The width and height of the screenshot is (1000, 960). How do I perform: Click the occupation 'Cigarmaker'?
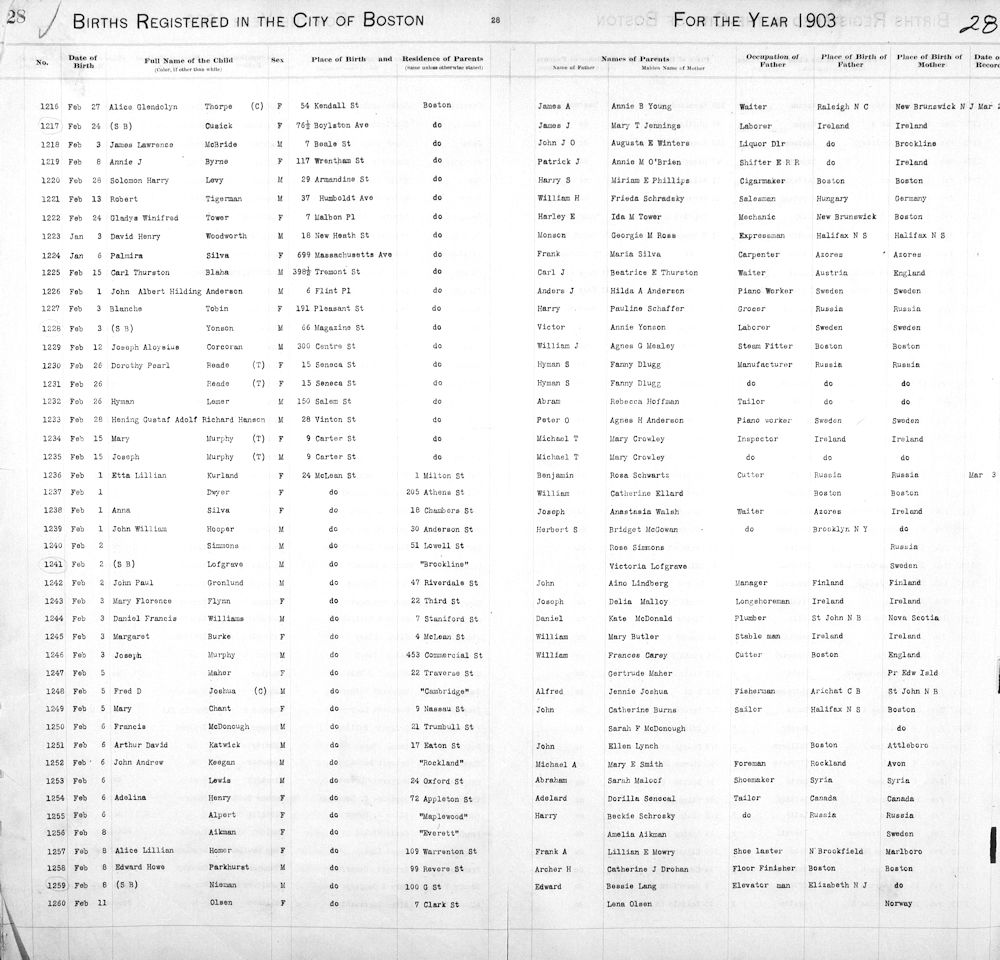(x=763, y=181)
